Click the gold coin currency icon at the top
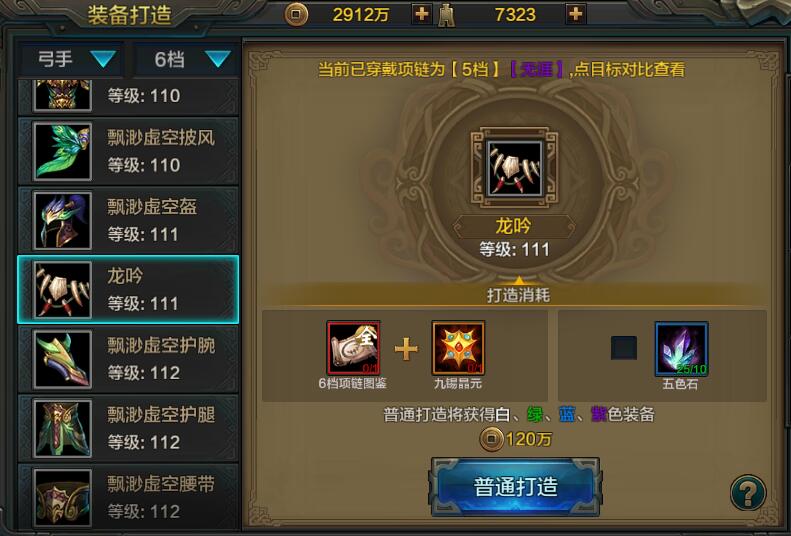Viewport: 791px width, 536px height. pos(296,14)
